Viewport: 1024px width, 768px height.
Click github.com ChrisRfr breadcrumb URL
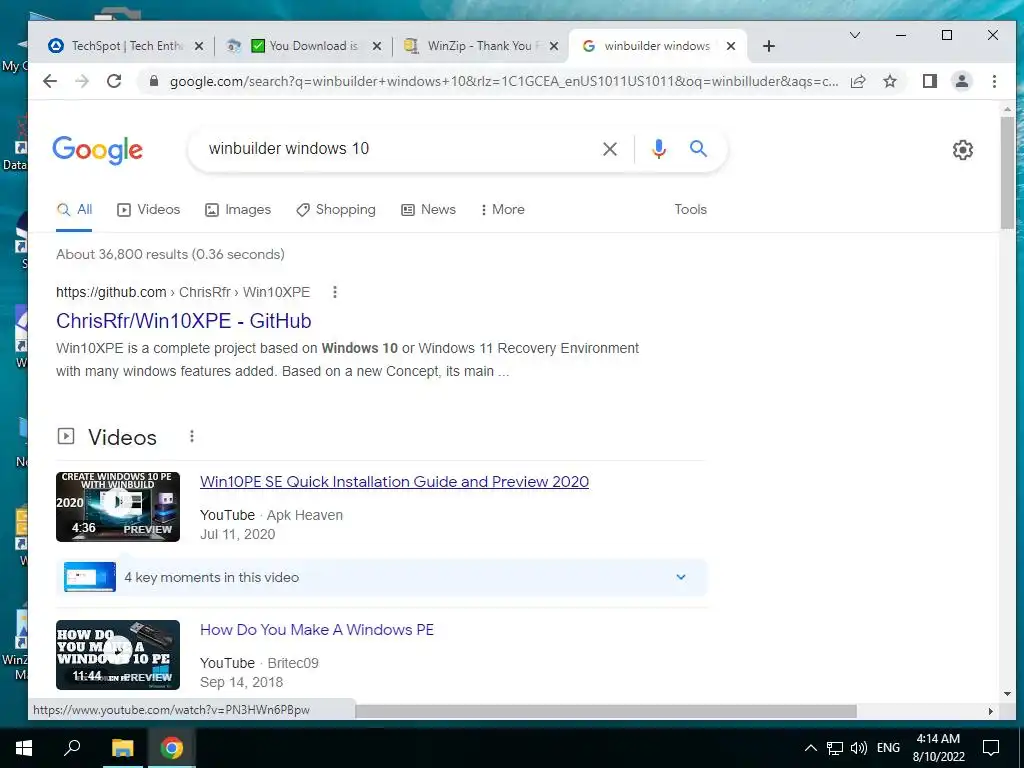click(183, 292)
